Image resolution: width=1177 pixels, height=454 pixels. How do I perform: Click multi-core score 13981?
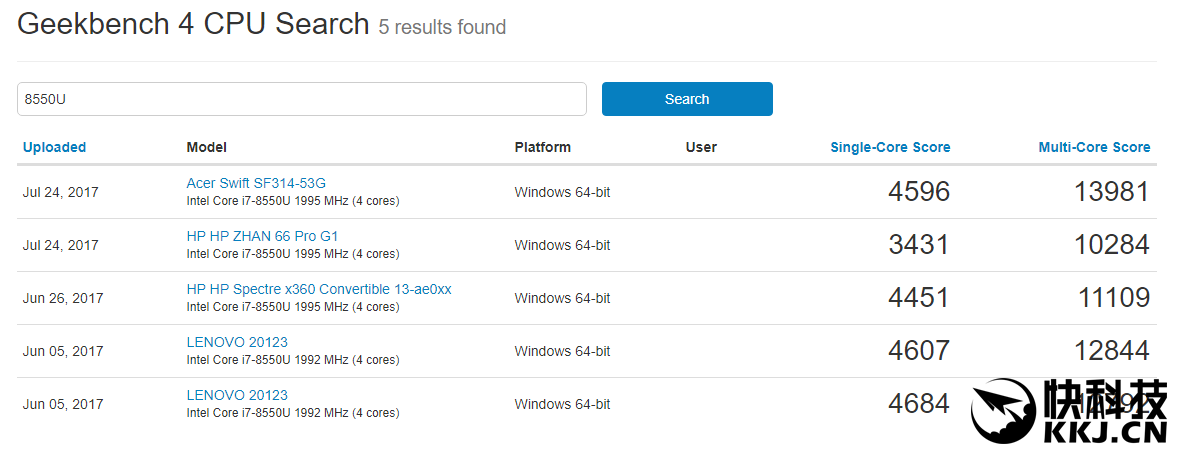[1111, 192]
